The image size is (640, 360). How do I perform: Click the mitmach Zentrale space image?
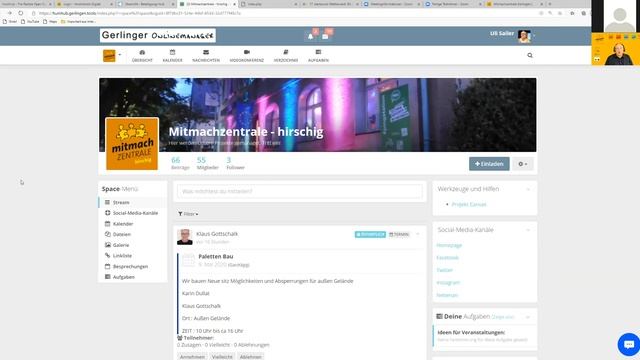pos(132,144)
